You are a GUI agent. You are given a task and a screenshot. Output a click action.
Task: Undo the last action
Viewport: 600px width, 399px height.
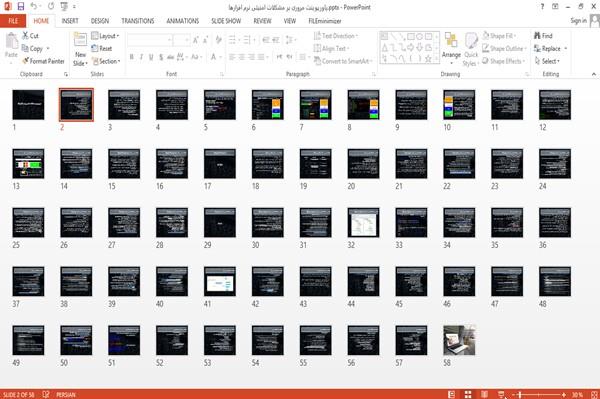(34, 6)
